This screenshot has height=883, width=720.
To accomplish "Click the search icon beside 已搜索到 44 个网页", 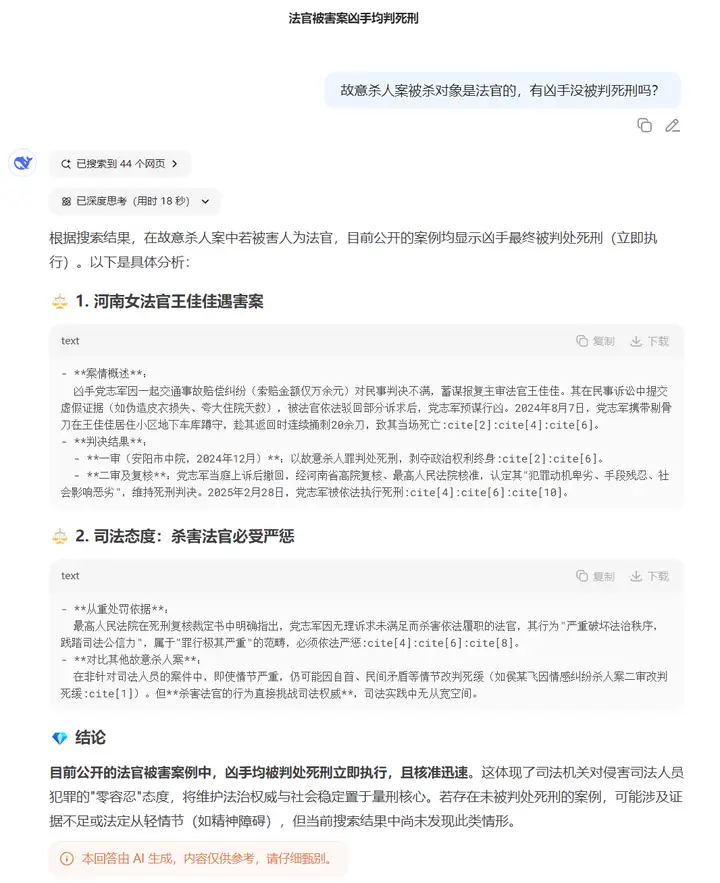I will click(x=66, y=164).
